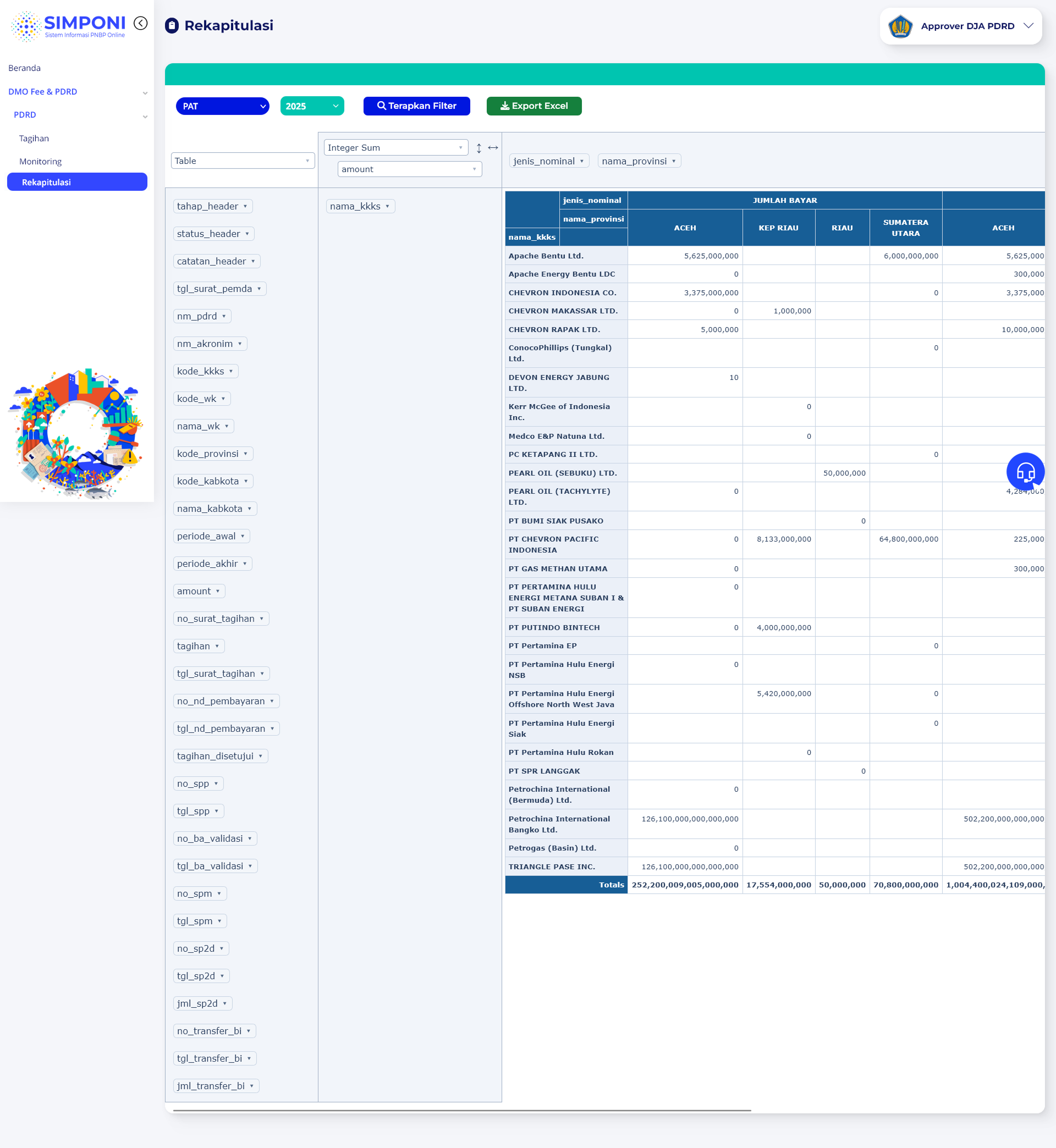Click PT PUTINDO BINTECH row label
This screenshot has height=1148, width=1056.
[x=566, y=627]
